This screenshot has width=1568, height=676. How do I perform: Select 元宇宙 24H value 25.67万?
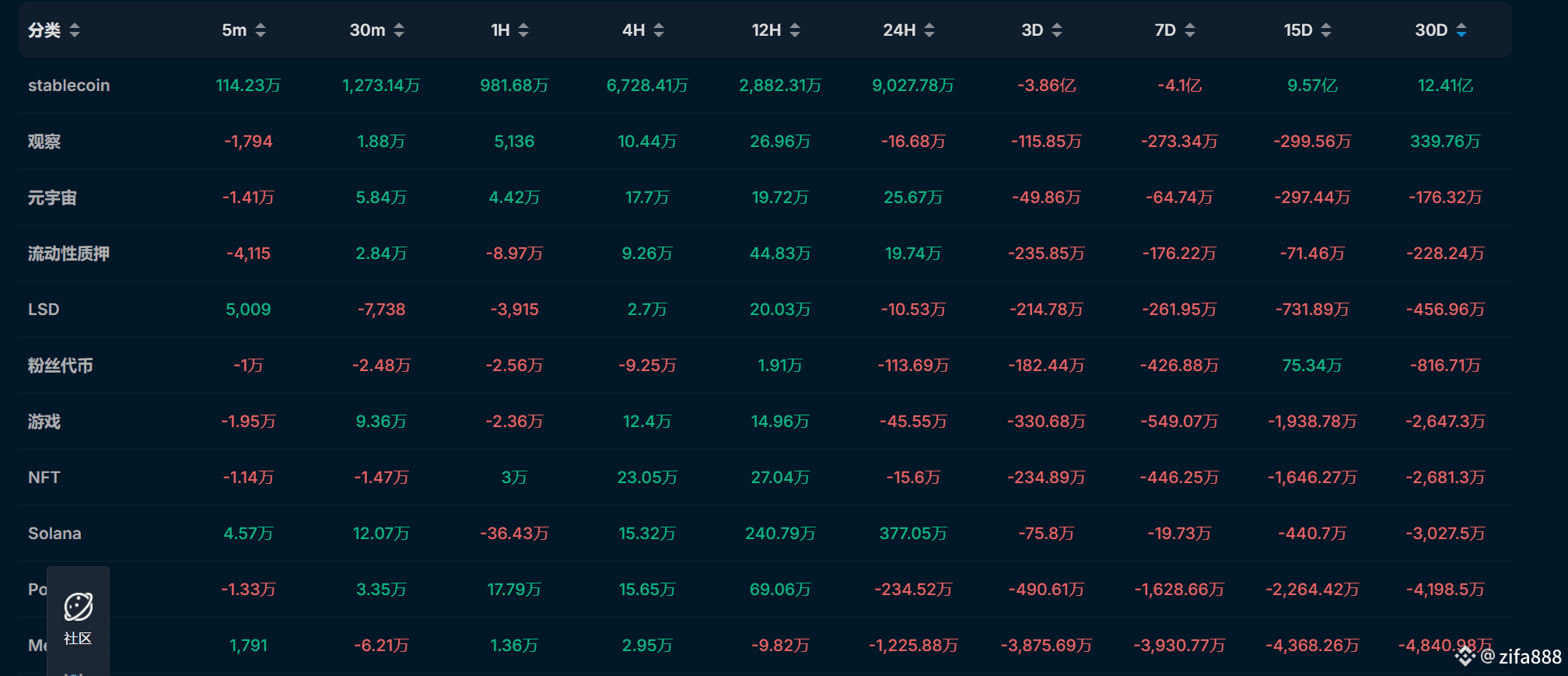[x=913, y=198]
